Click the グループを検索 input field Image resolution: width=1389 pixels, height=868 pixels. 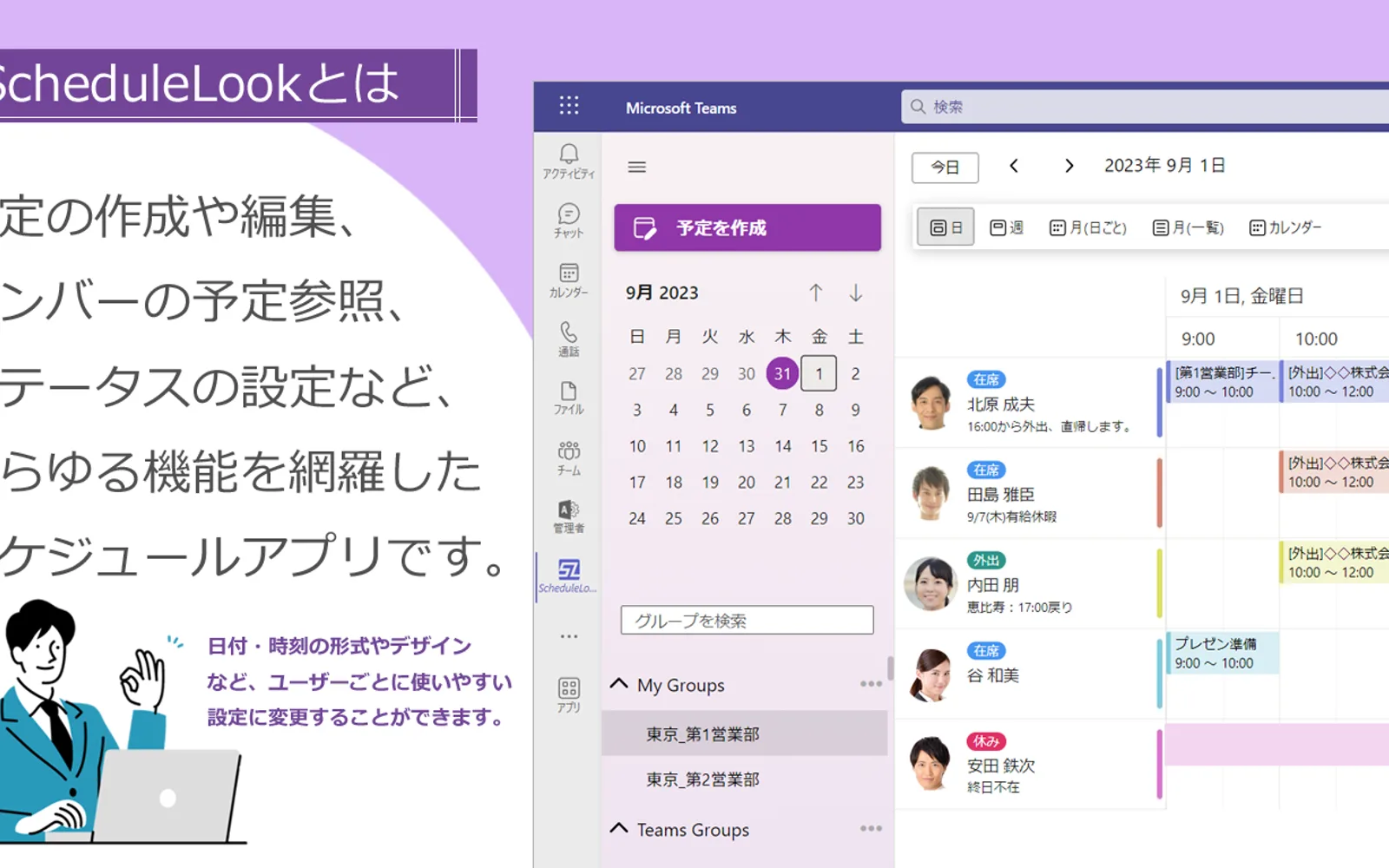(747, 620)
